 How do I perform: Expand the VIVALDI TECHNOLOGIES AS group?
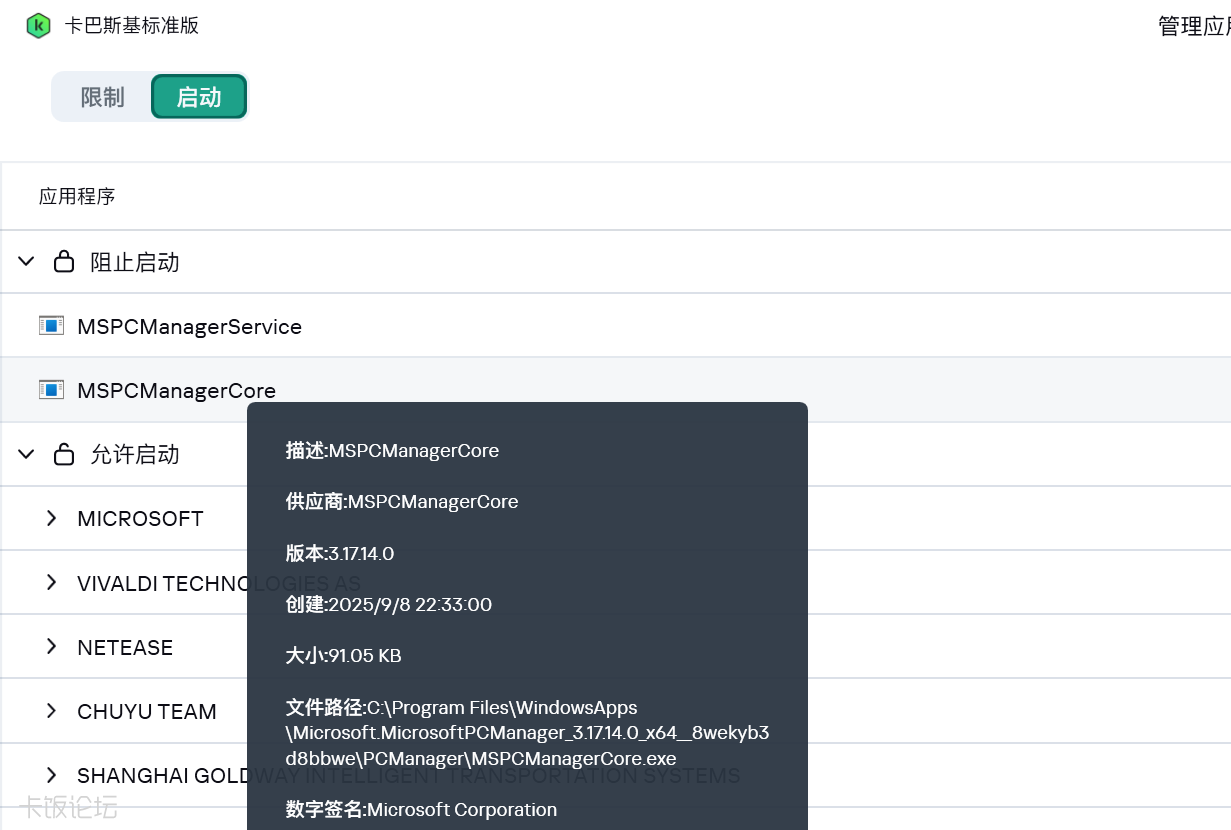(52, 582)
